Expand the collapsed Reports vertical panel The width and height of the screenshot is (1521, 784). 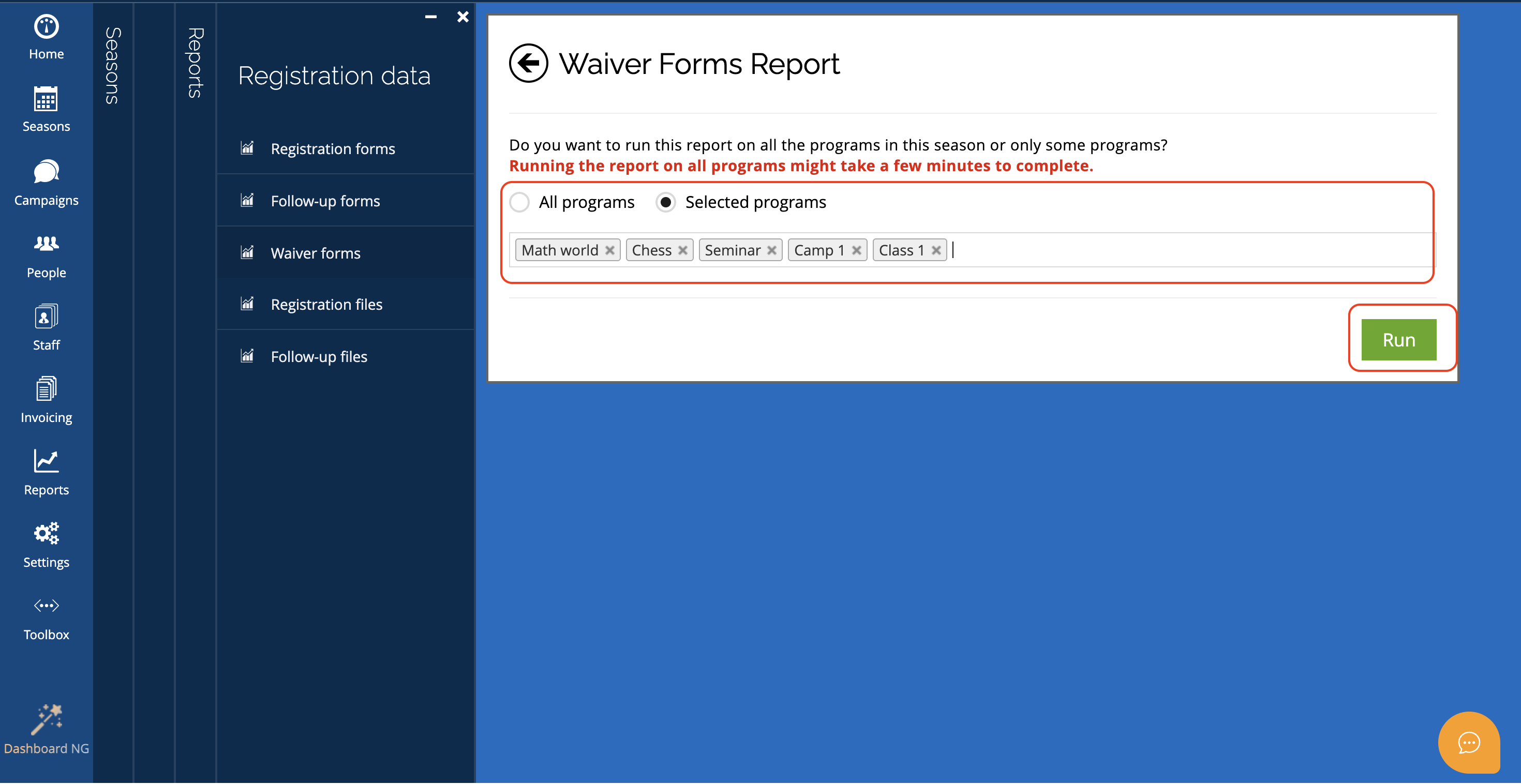196,62
